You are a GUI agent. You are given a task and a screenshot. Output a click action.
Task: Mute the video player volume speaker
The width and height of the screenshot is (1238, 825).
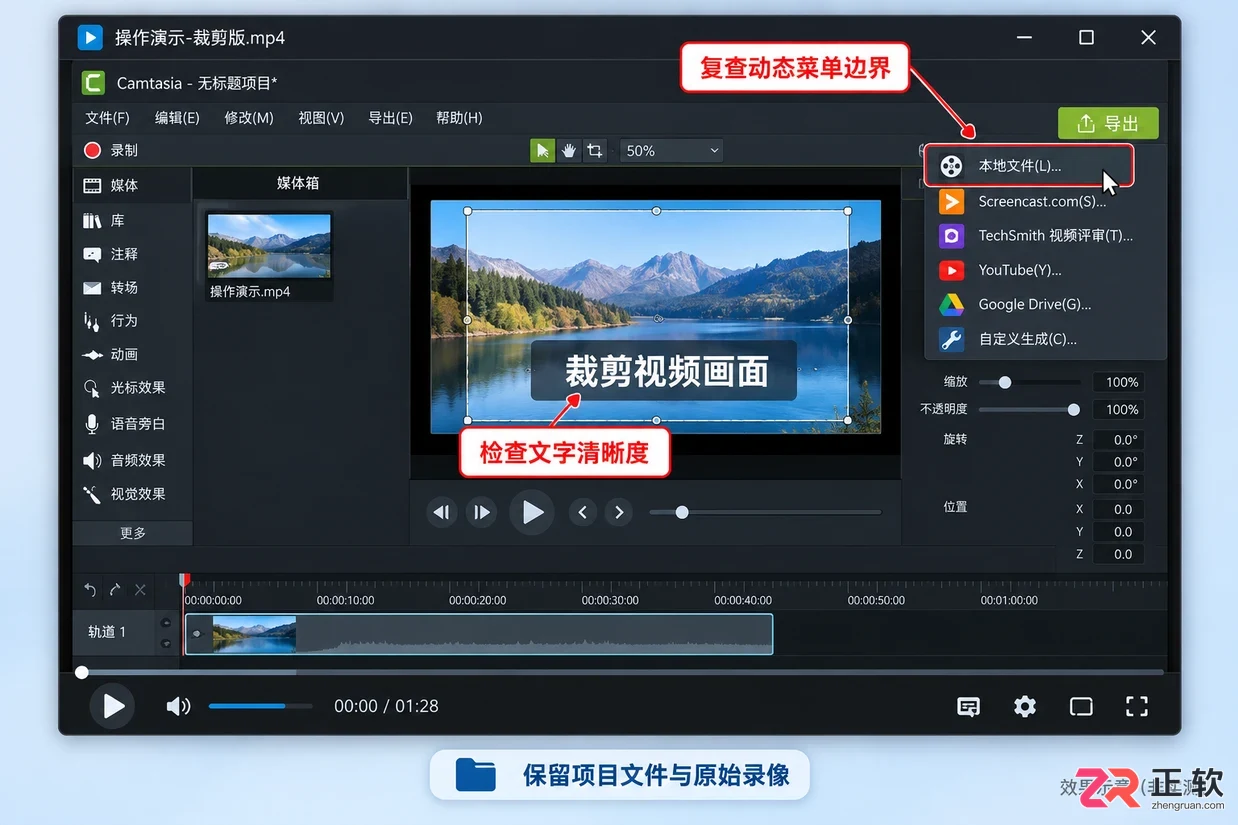[178, 707]
